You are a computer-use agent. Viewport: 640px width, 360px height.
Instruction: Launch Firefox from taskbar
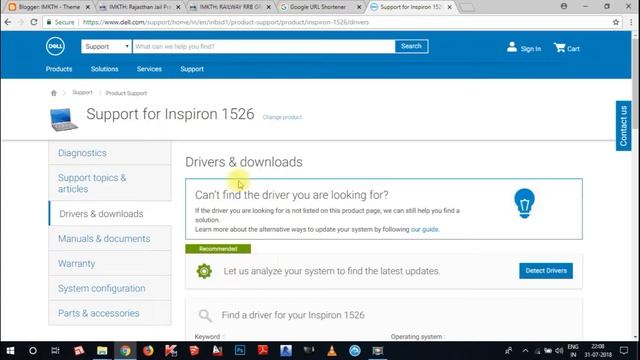pyautogui.click(x=148, y=351)
